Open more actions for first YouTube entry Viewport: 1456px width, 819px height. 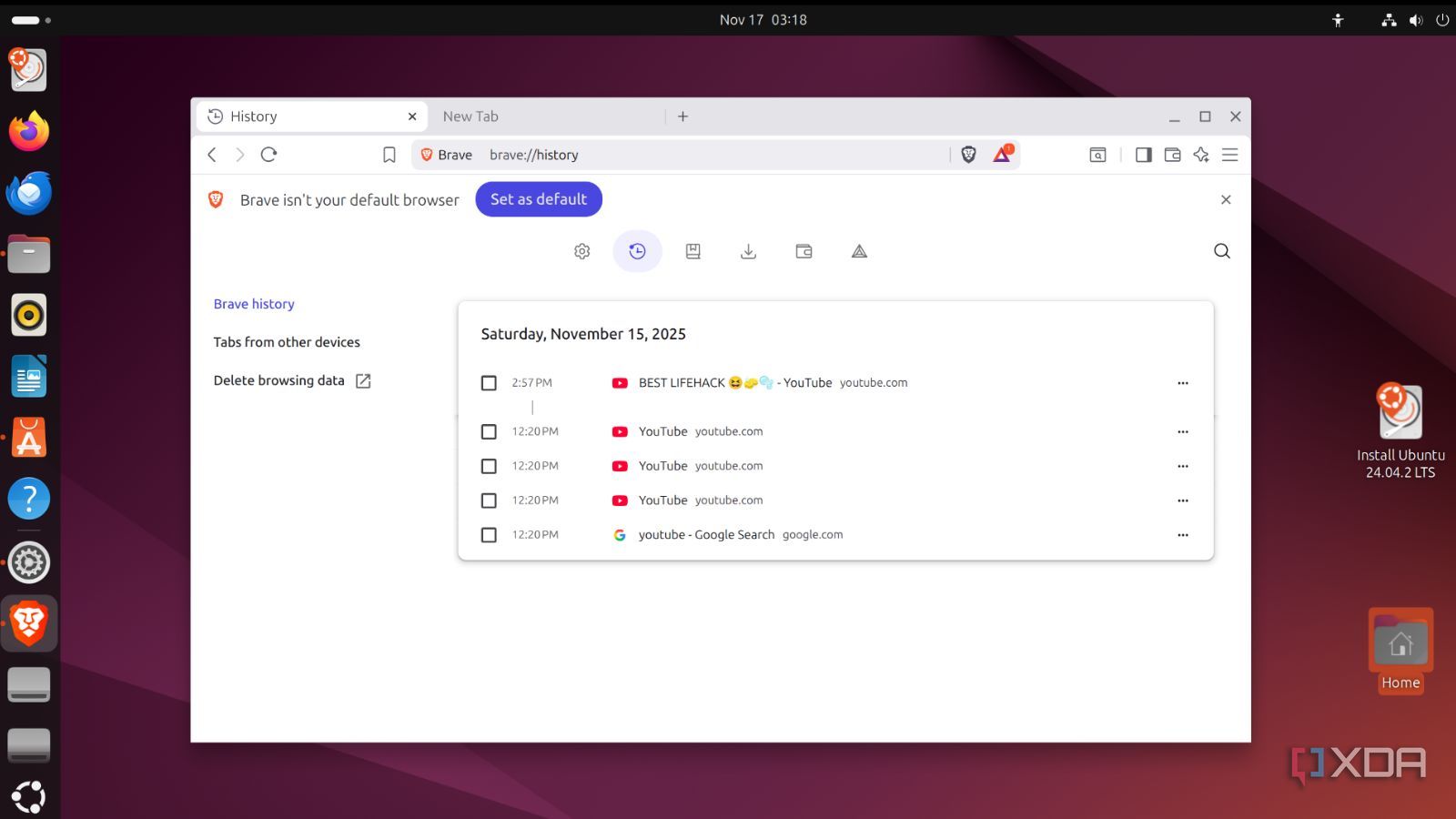(1183, 431)
